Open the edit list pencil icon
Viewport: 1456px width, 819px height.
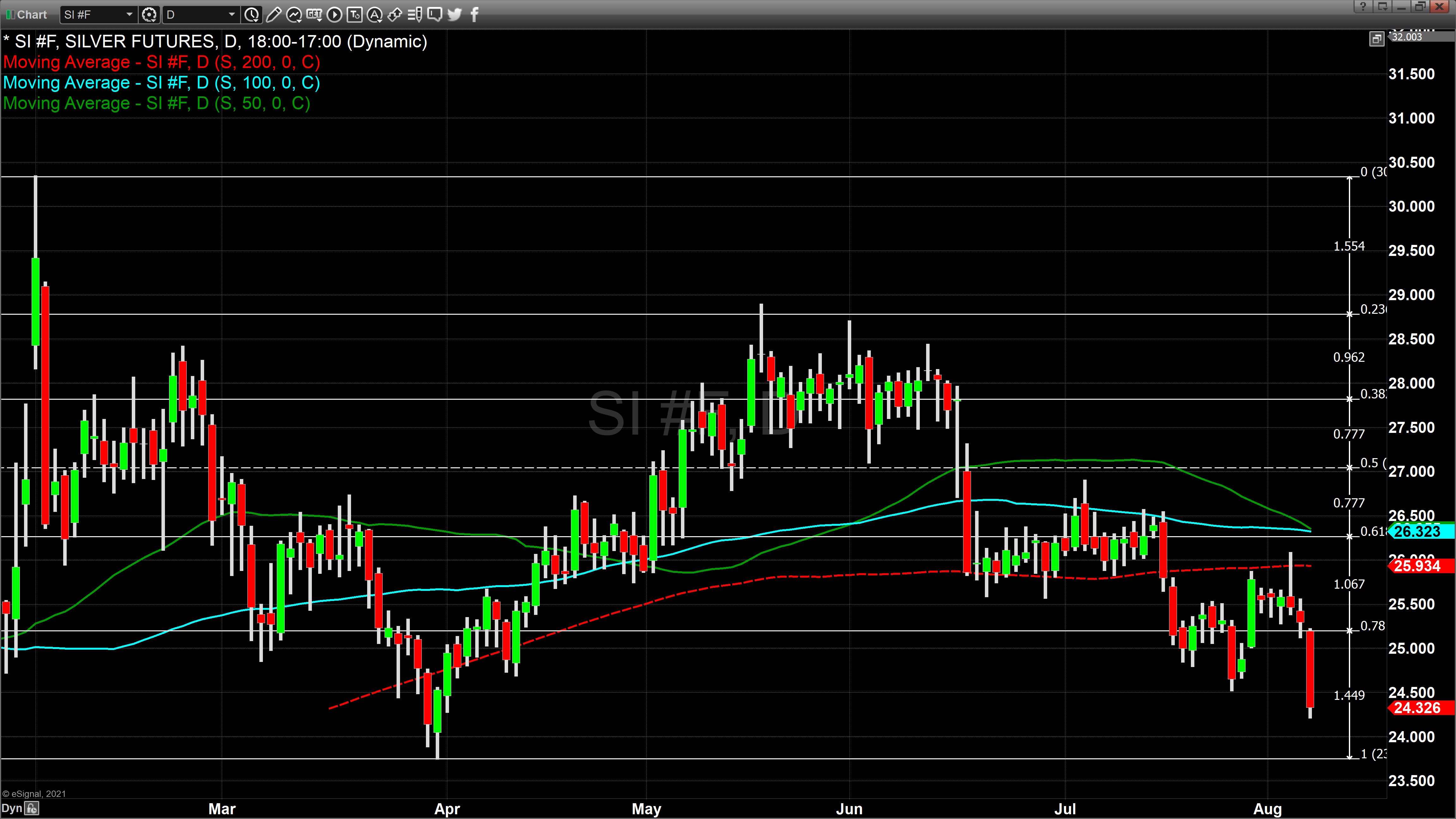pyautogui.click(x=415, y=15)
